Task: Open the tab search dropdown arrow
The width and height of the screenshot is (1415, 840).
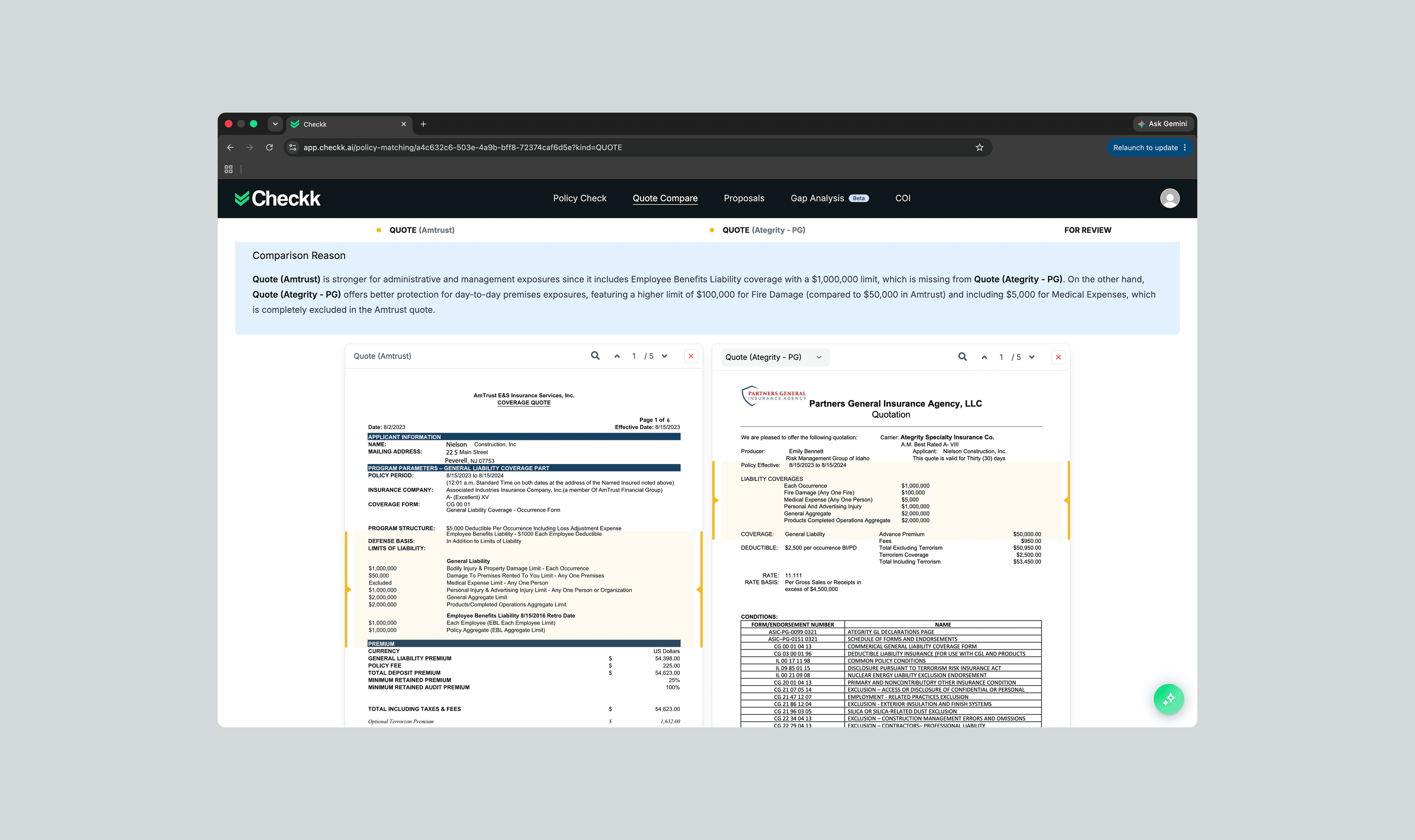Action: pyautogui.click(x=275, y=124)
